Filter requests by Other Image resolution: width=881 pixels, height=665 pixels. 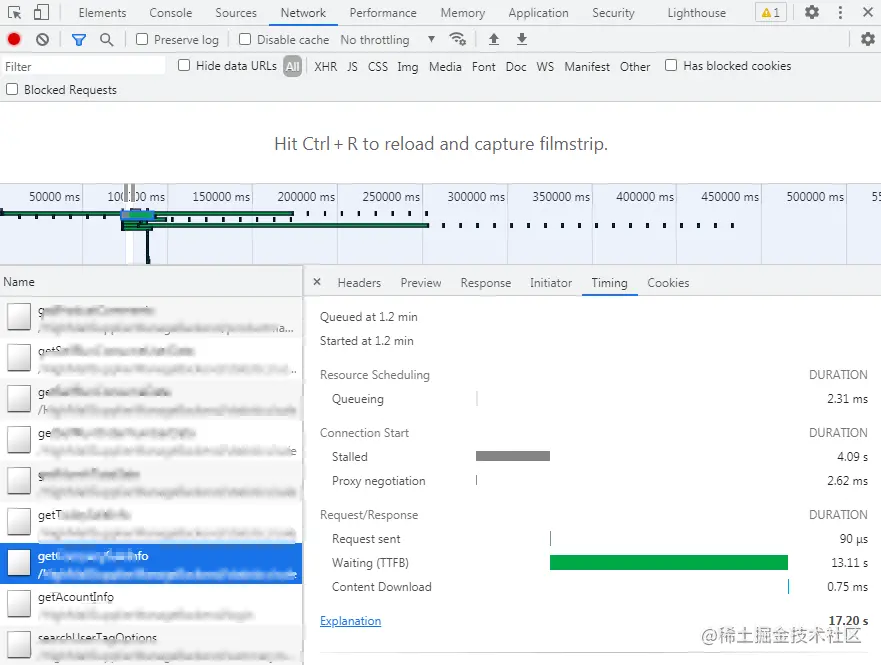pos(635,66)
